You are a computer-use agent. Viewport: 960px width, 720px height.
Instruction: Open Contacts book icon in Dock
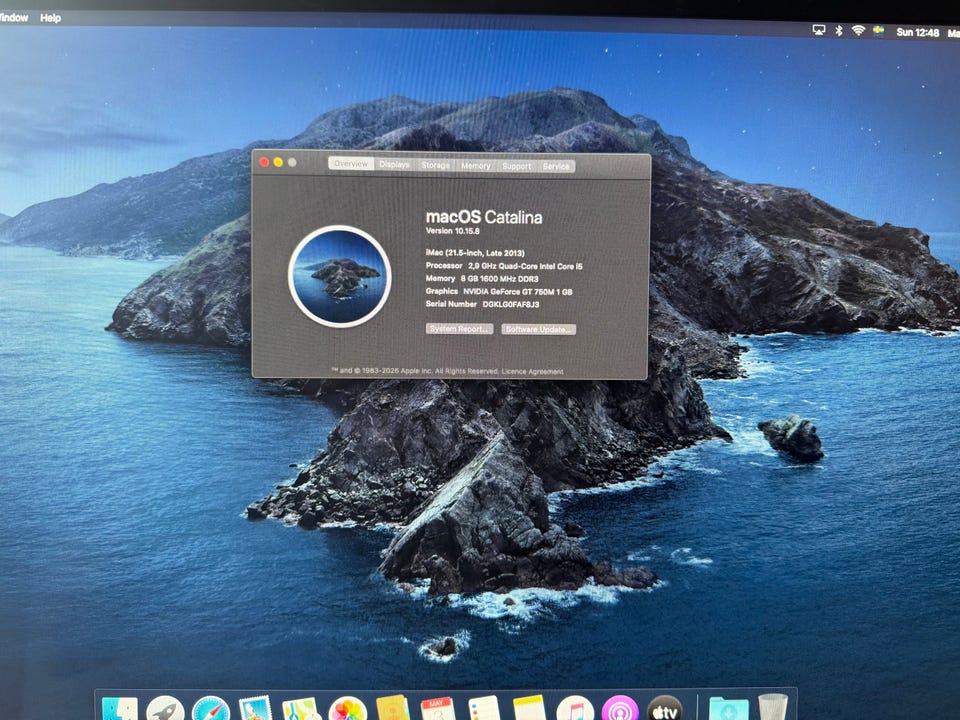392,708
